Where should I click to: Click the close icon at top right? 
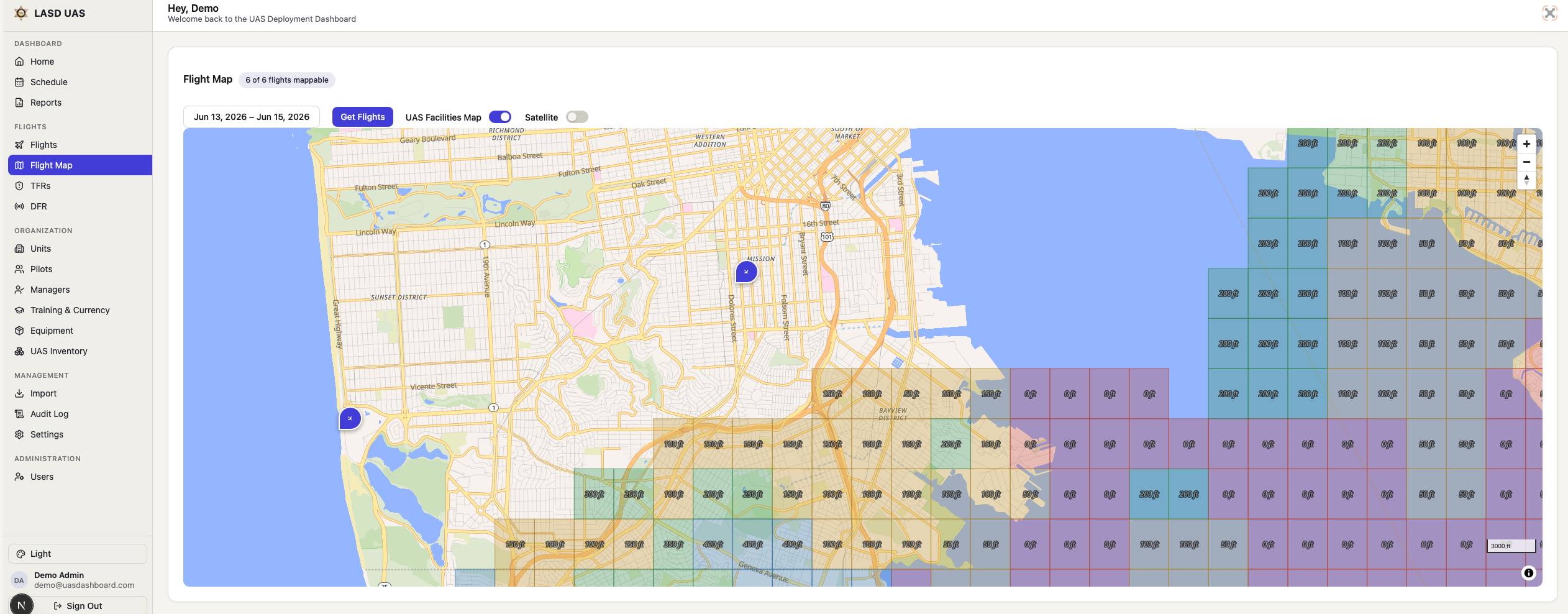click(1550, 13)
